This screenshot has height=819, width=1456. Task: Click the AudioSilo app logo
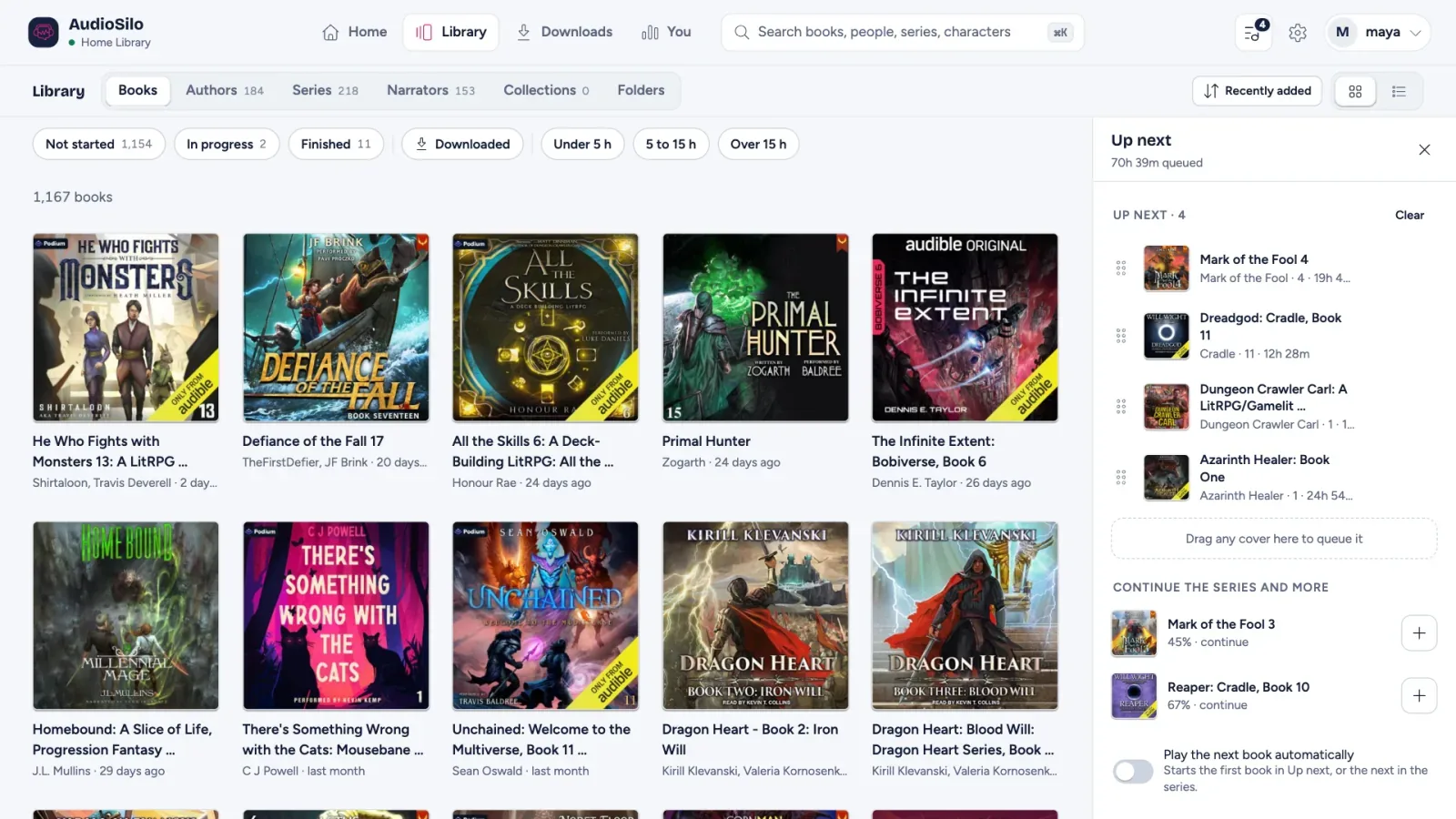click(43, 32)
